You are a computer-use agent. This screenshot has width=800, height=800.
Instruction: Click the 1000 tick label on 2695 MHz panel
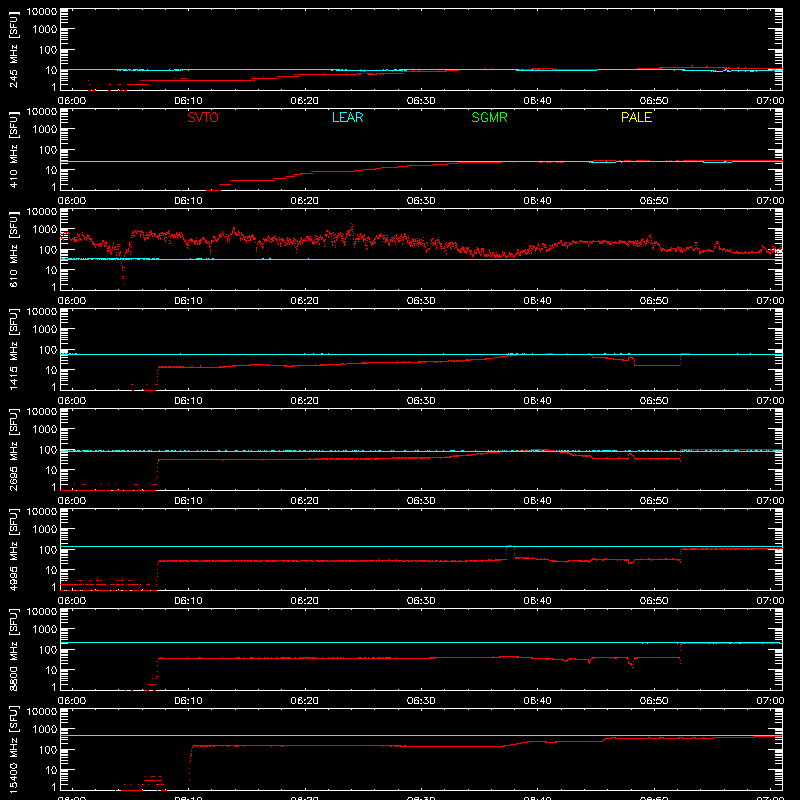pyautogui.click(x=45, y=430)
